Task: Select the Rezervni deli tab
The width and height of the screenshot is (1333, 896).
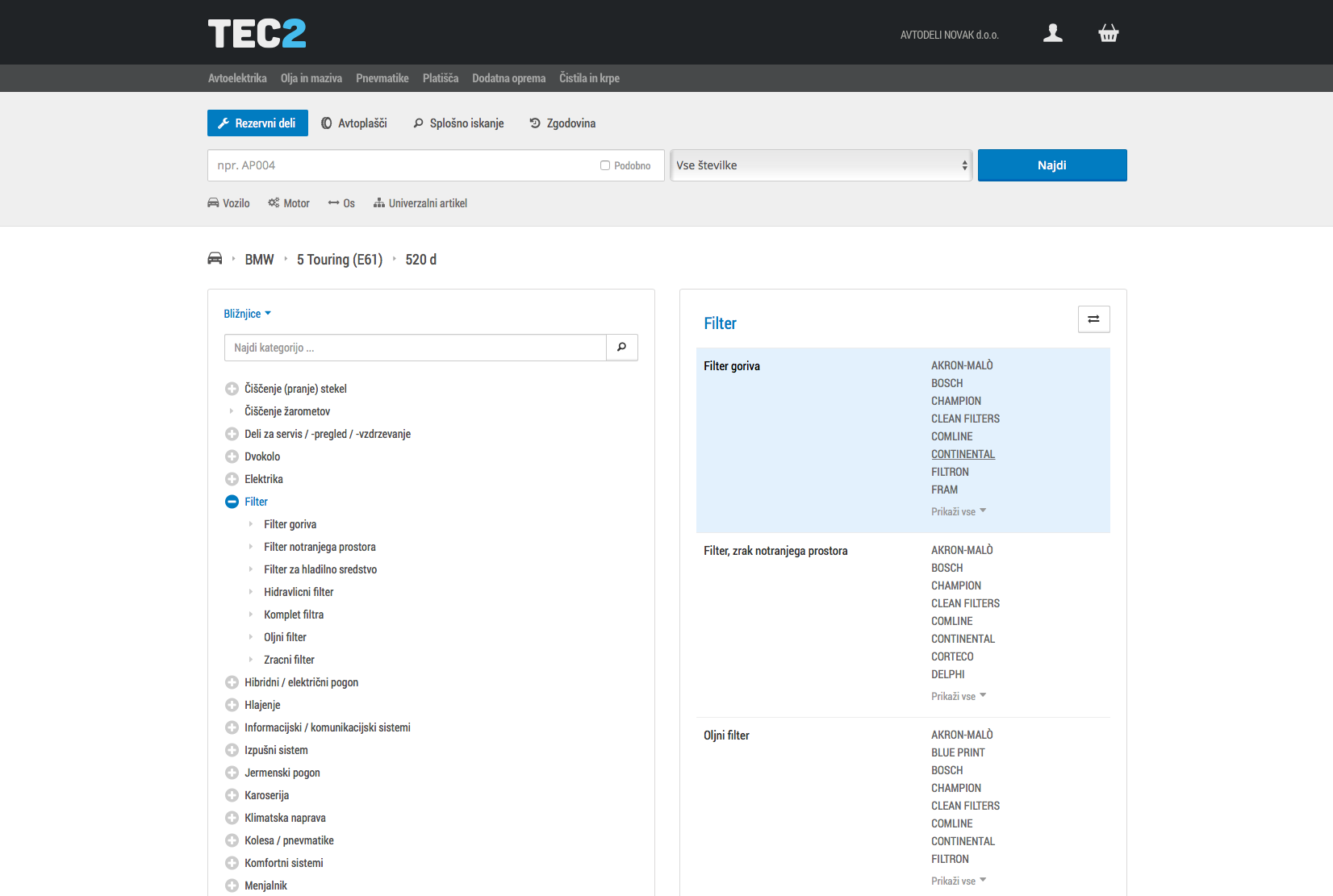Action: pyautogui.click(x=257, y=123)
